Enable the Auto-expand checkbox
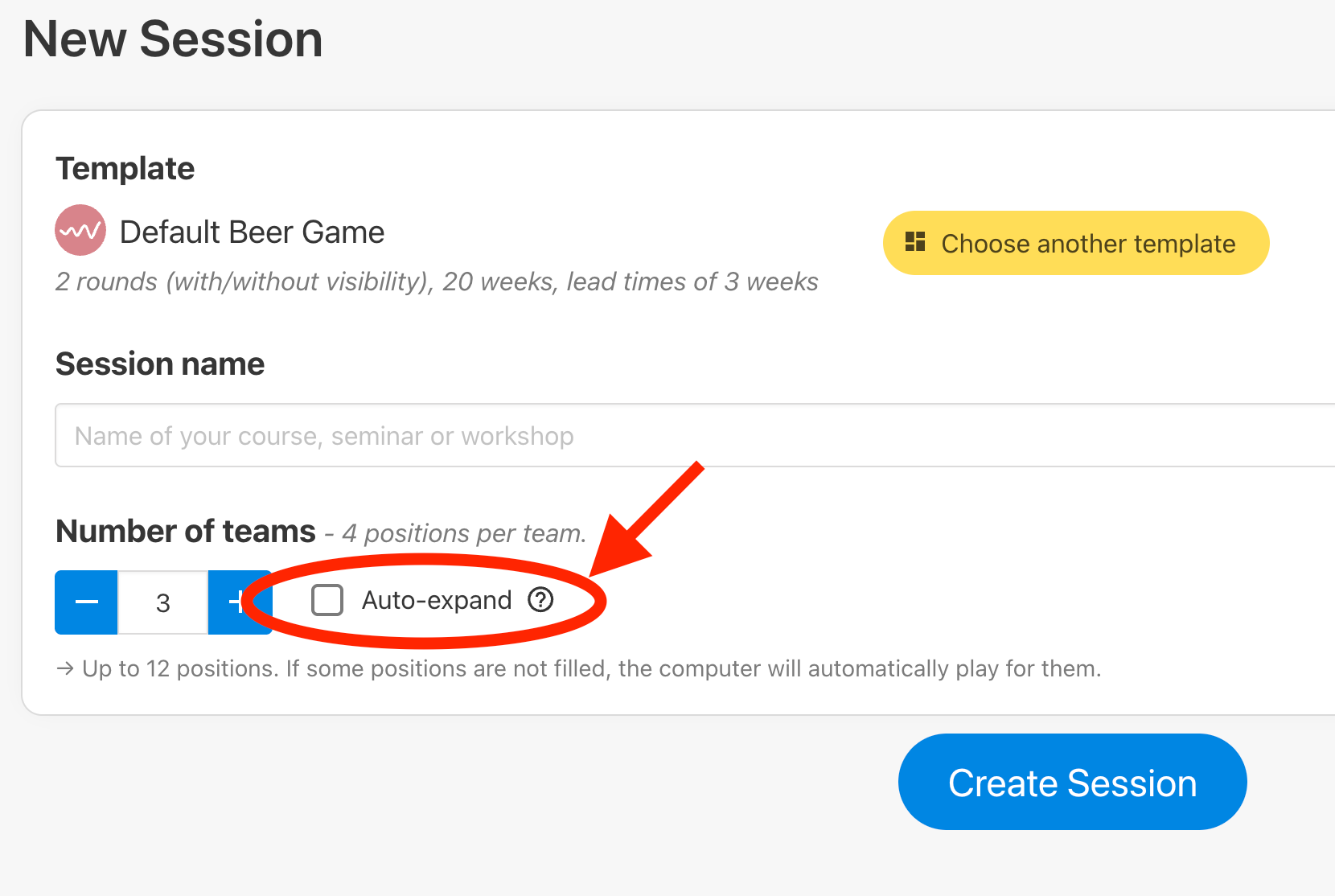Viewport: 1335px width, 896px height. click(x=327, y=600)
